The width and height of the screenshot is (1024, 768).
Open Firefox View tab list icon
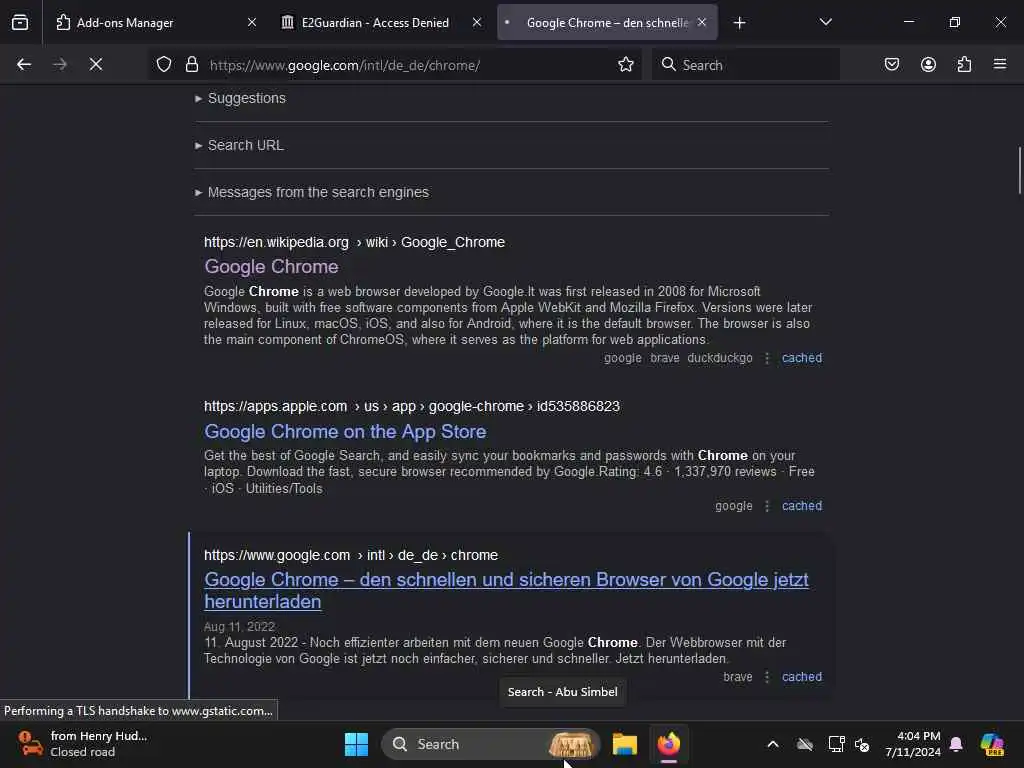coord(20,23)
